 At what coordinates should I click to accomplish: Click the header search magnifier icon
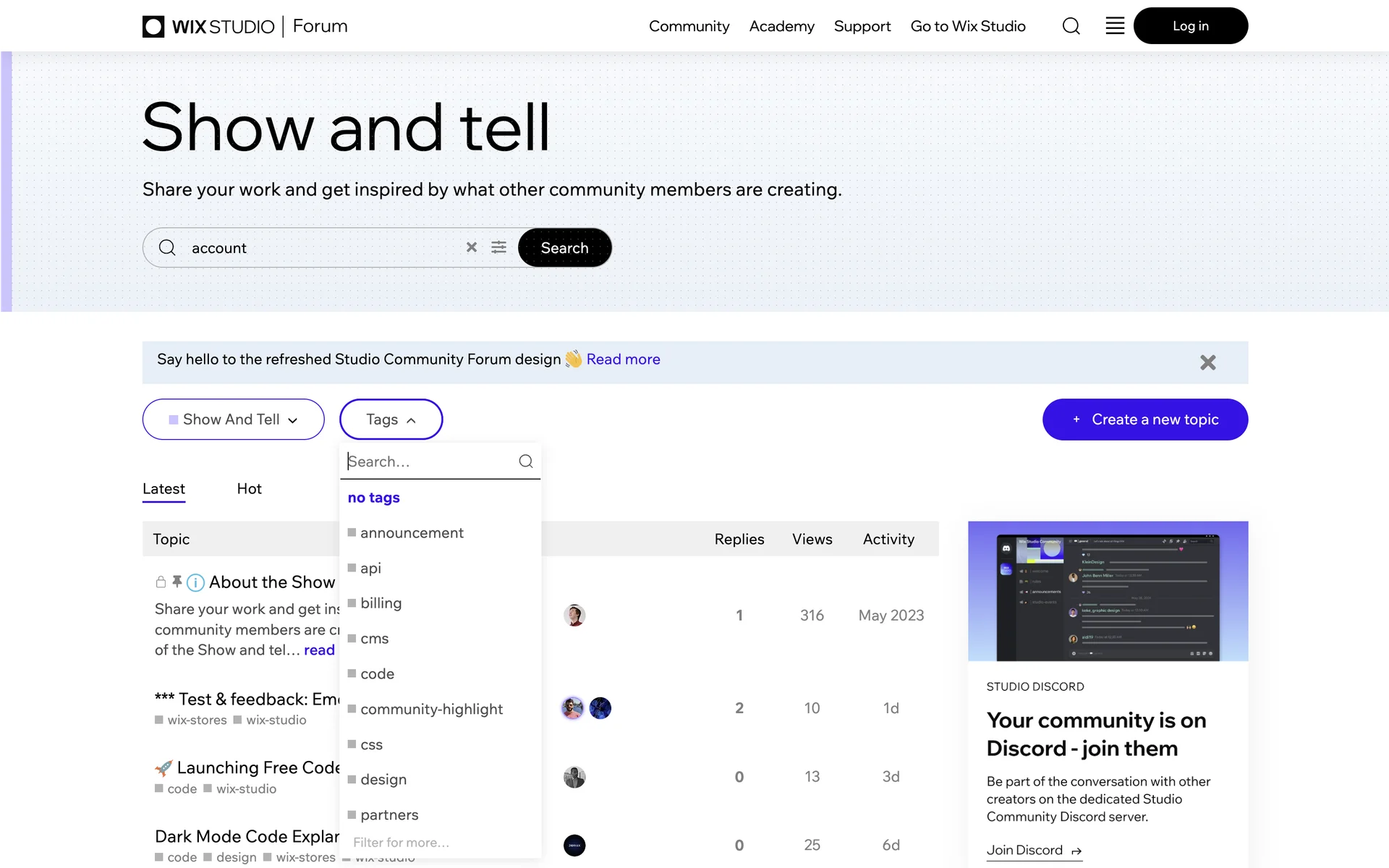click(x=1071, y=26)
